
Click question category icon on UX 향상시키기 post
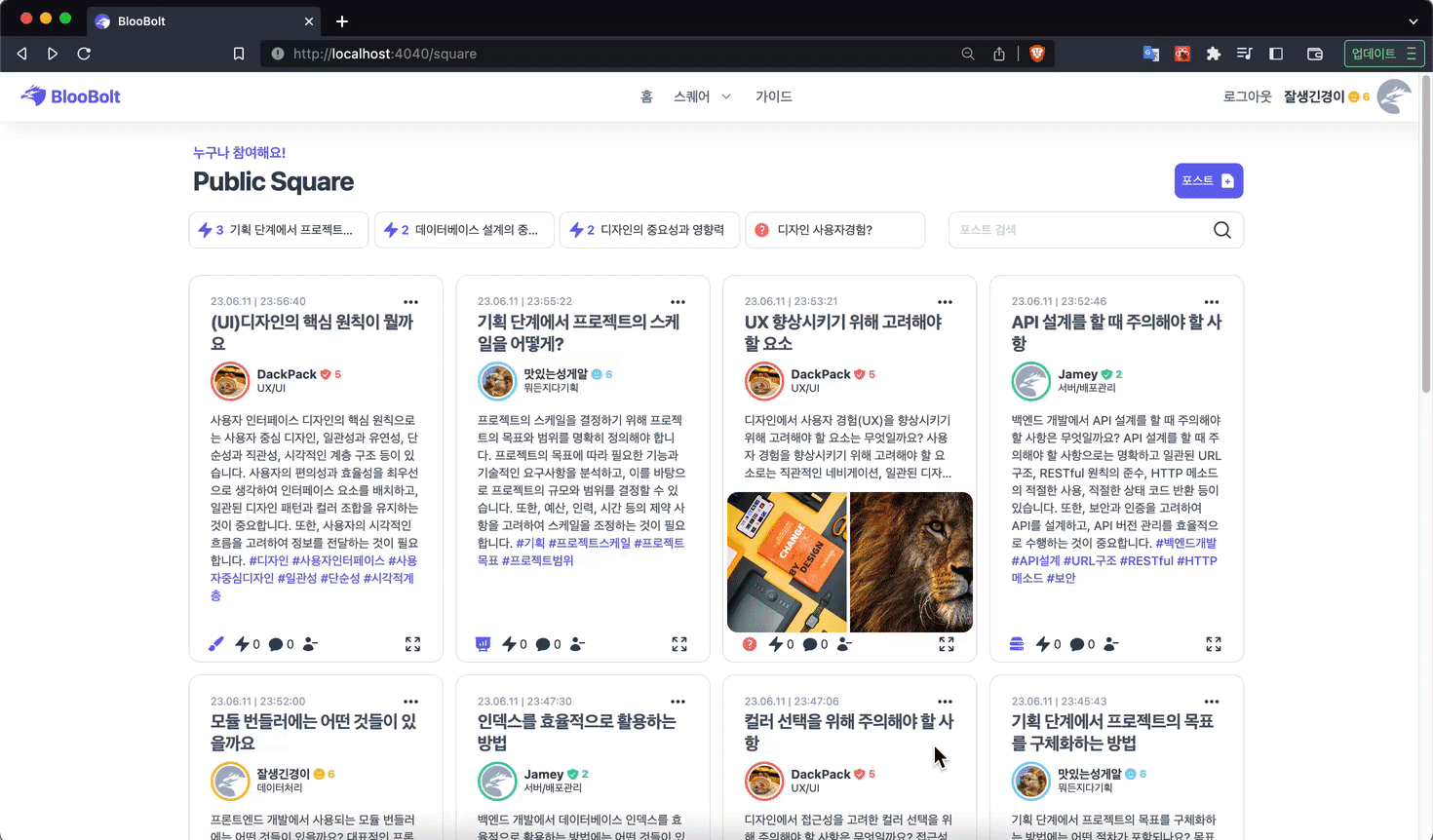point(750,644)
